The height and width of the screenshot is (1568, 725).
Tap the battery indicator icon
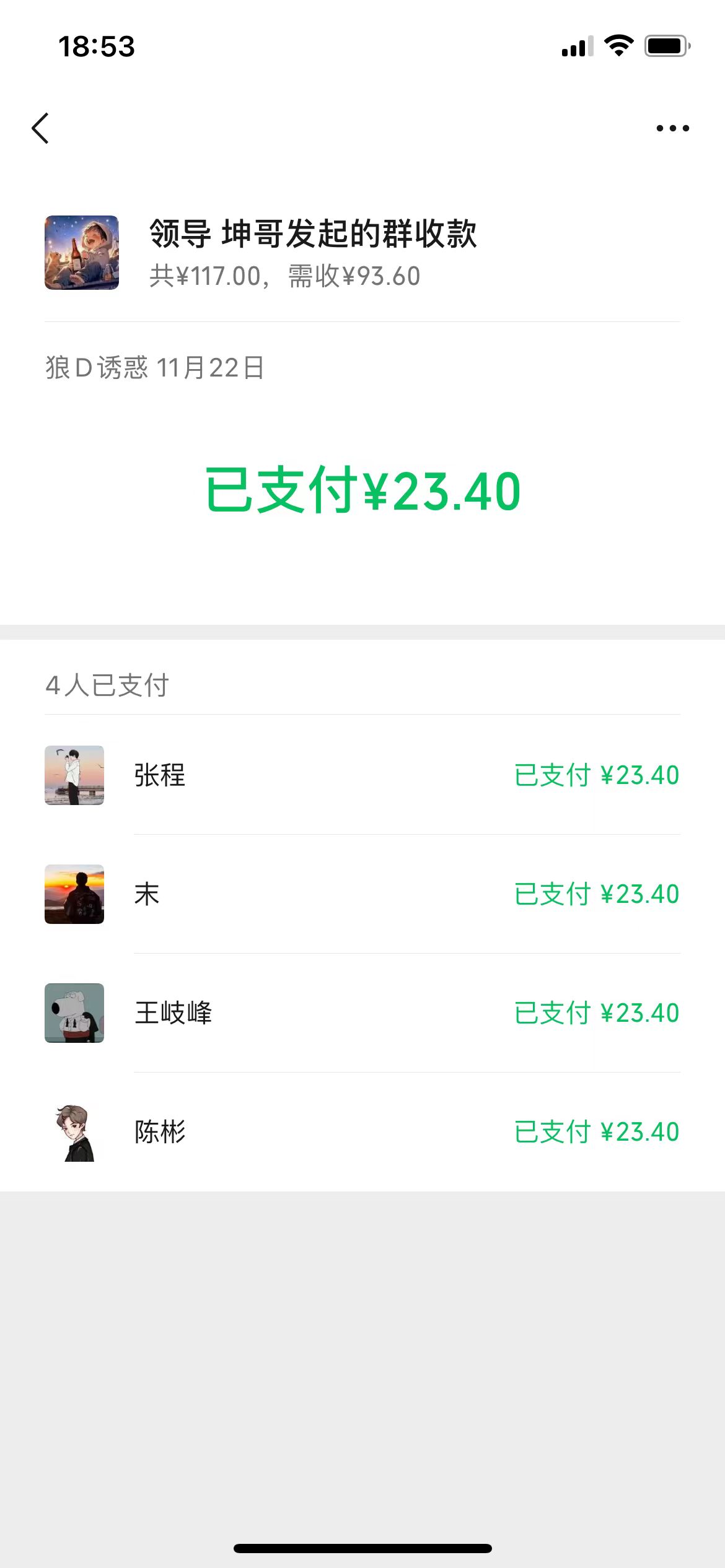click(667, 46)
